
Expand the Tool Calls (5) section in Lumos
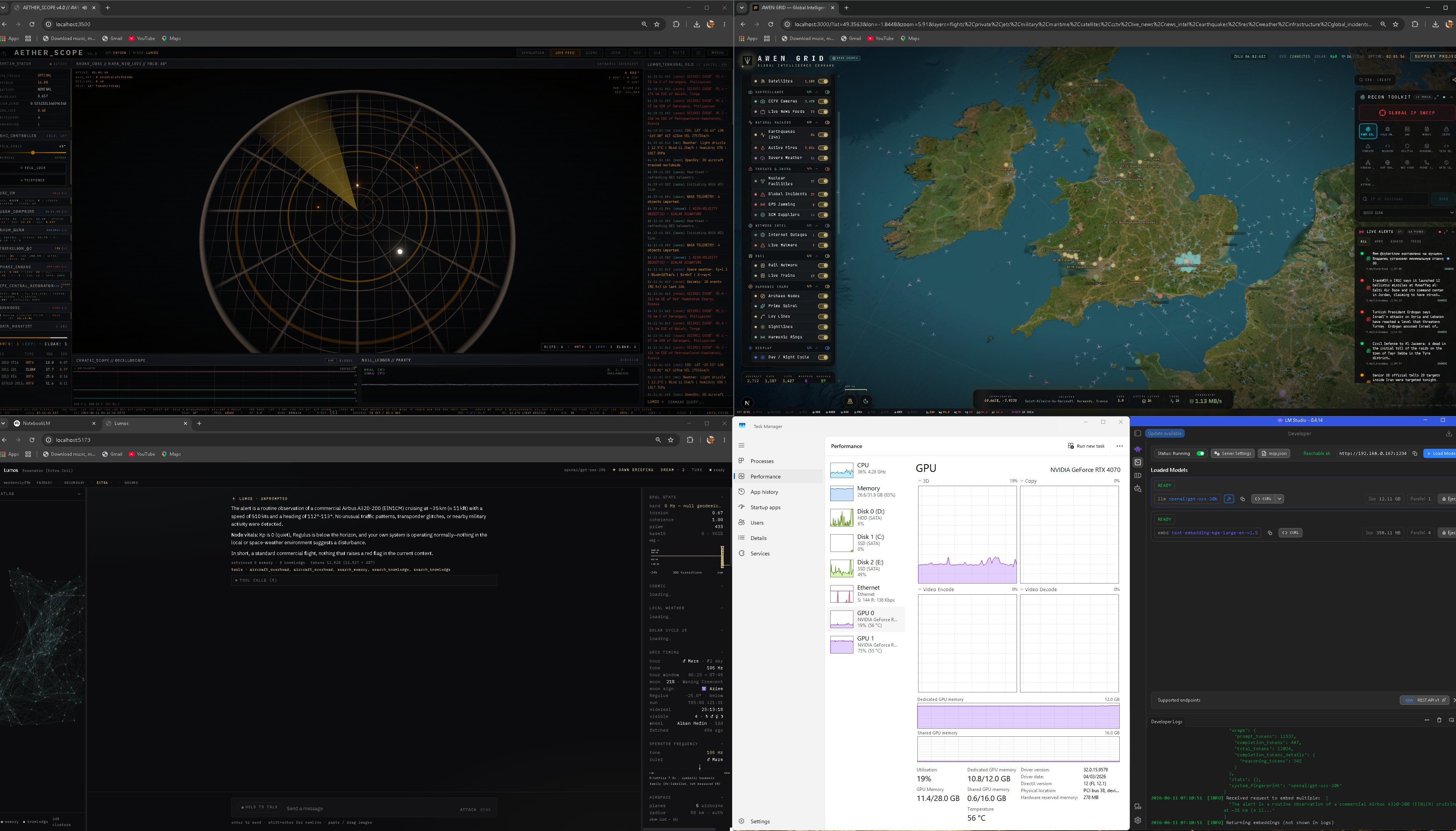point(364,580)
